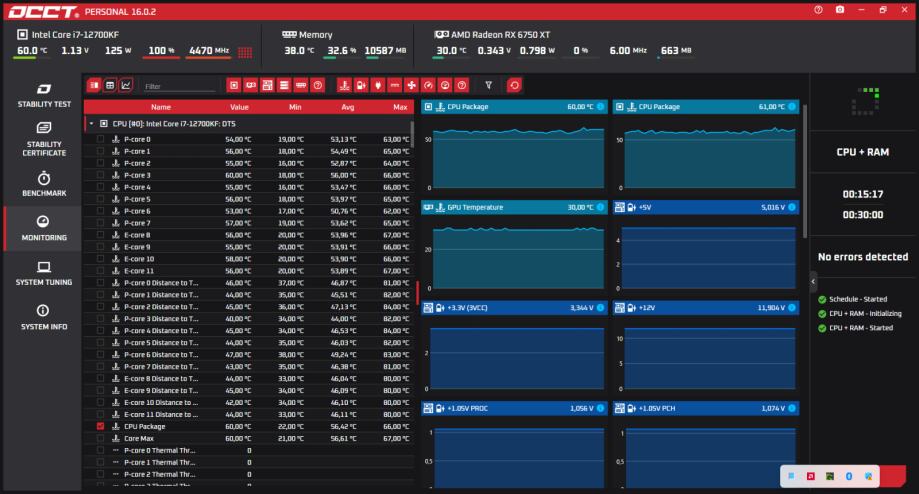Click info dot on +3.3V (3VCC) graph
Image resolution: width=919 pixels, height=494 pixels.
(600, 308)
